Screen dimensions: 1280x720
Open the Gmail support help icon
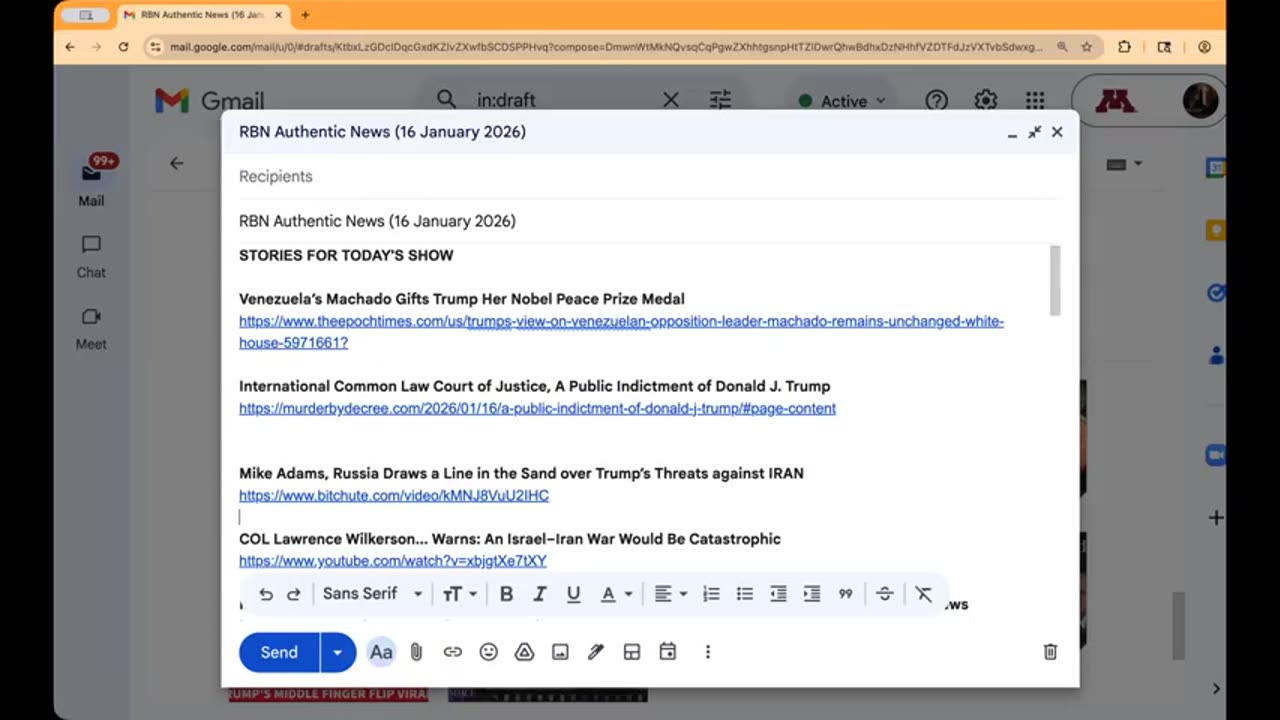[x=936, y=100]
